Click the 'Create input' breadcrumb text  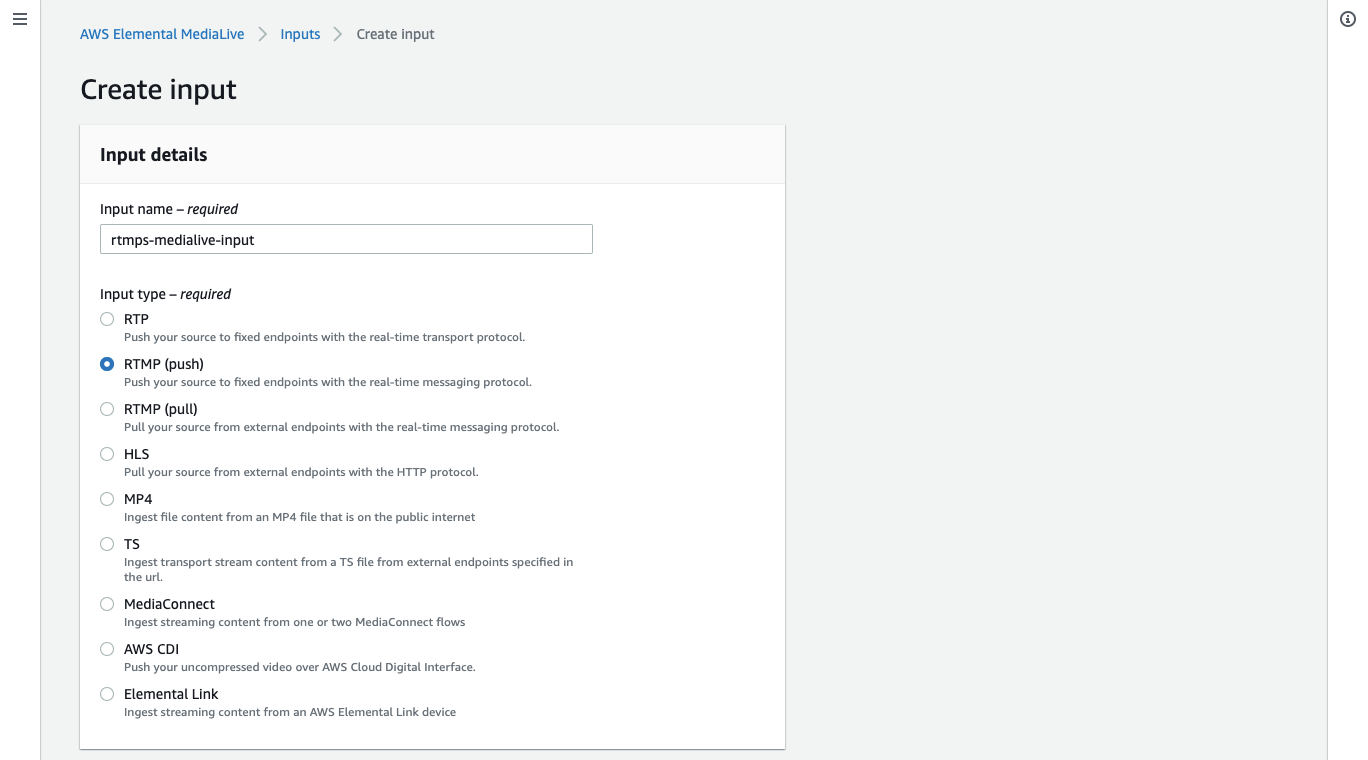point(395,34)
